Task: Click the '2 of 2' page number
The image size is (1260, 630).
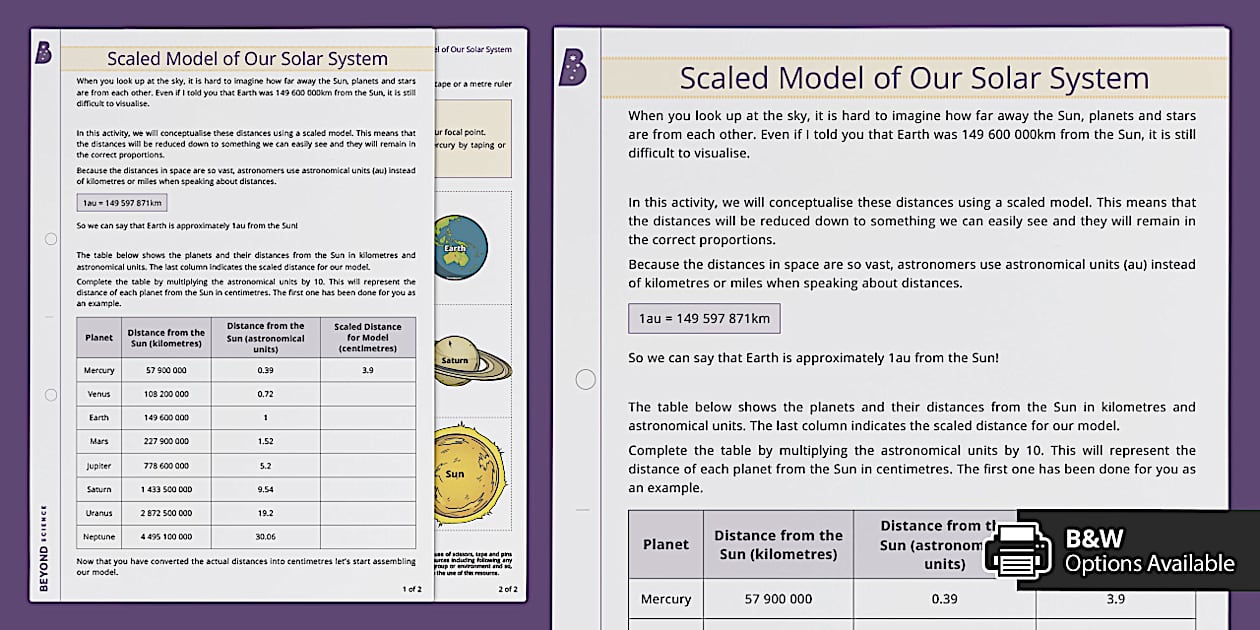Action: (508, 589)
